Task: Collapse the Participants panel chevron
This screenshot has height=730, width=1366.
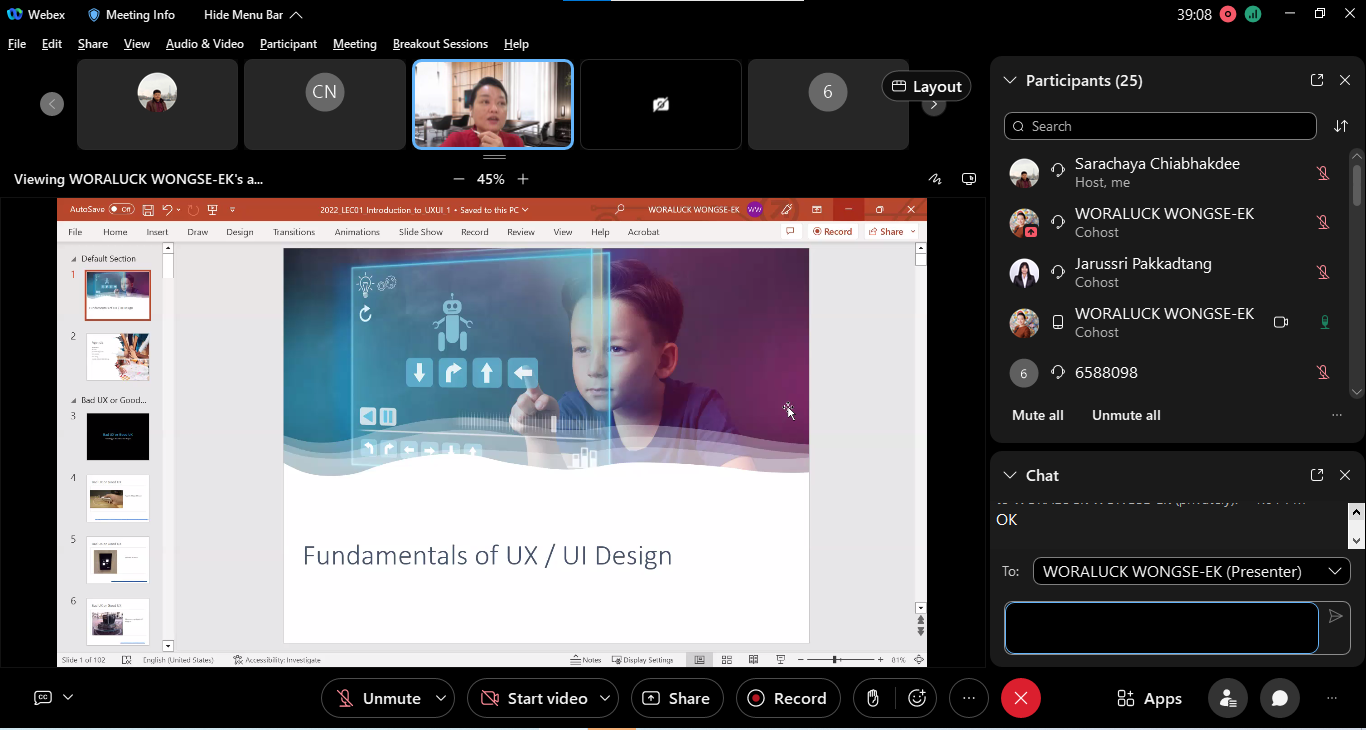Action: click(1009, 80)
